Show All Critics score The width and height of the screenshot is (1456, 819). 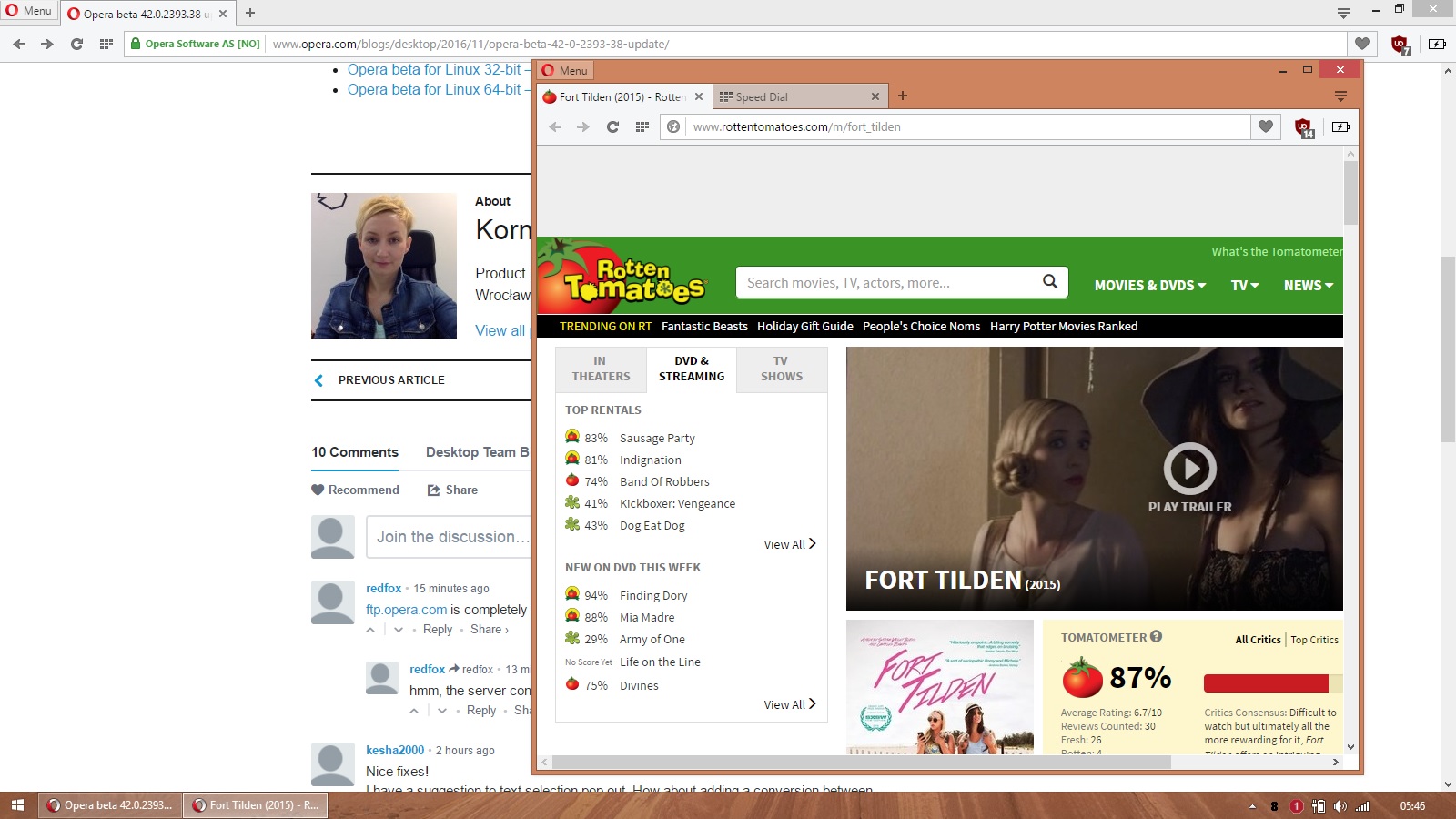(1258, 640)
